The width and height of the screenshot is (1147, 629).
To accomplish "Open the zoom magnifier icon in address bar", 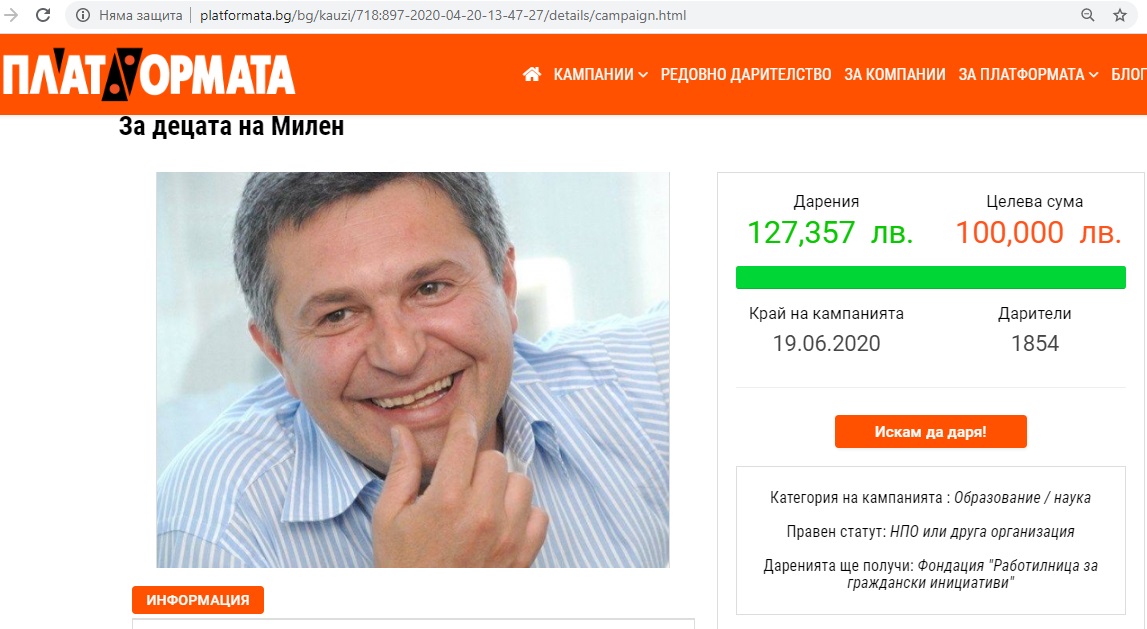I will [x=1088, y=15].
